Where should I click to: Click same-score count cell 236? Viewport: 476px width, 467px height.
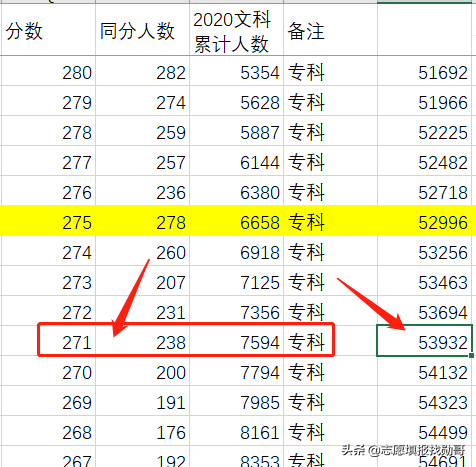[142, 191]
